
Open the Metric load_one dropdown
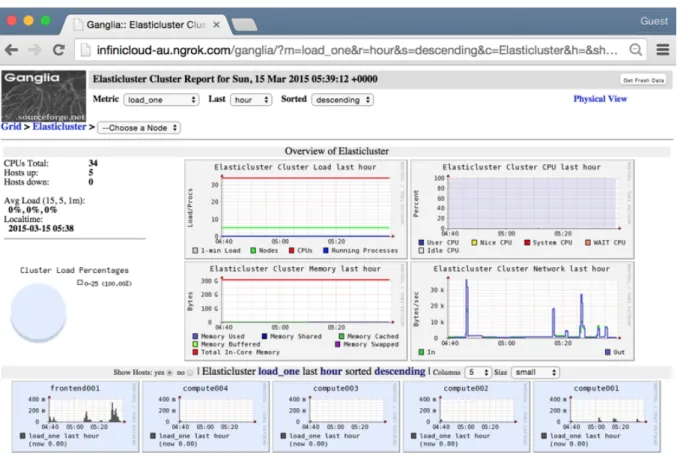(161, 100)
